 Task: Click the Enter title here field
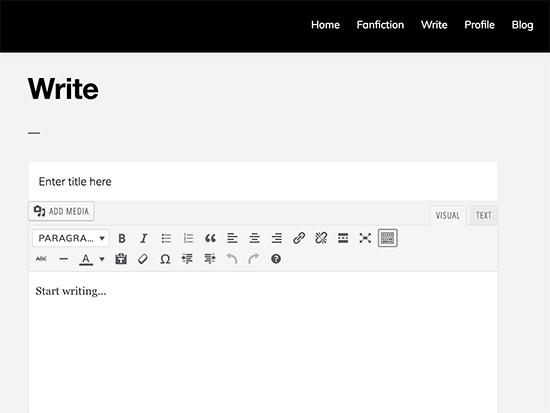(263, 181)
